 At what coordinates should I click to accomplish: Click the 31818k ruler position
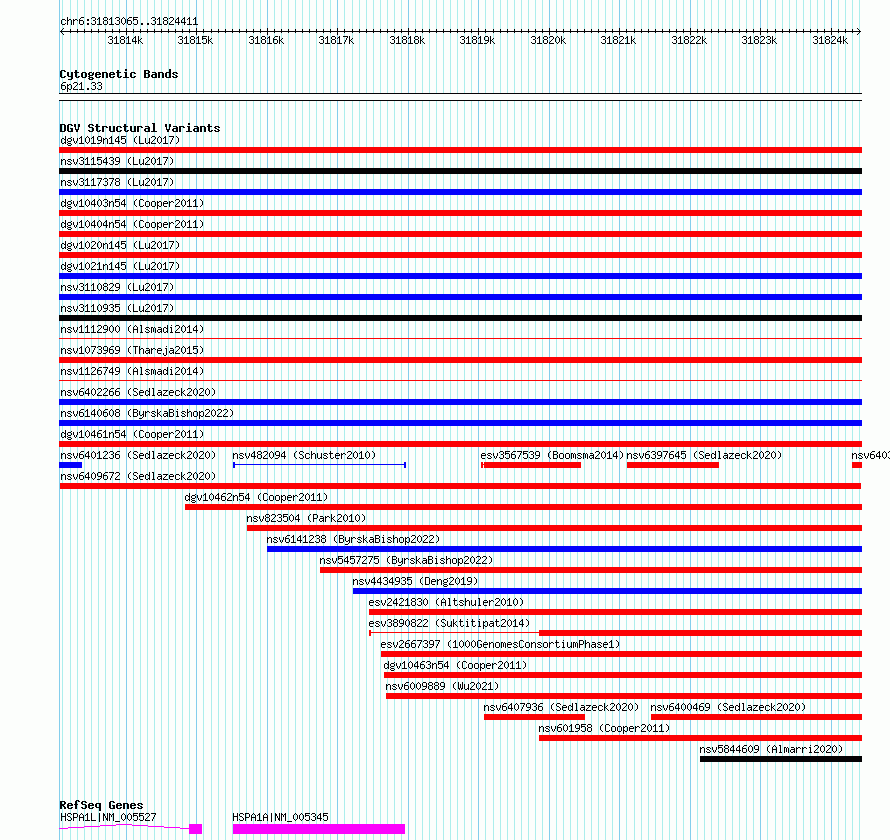[x=407, y=40]
